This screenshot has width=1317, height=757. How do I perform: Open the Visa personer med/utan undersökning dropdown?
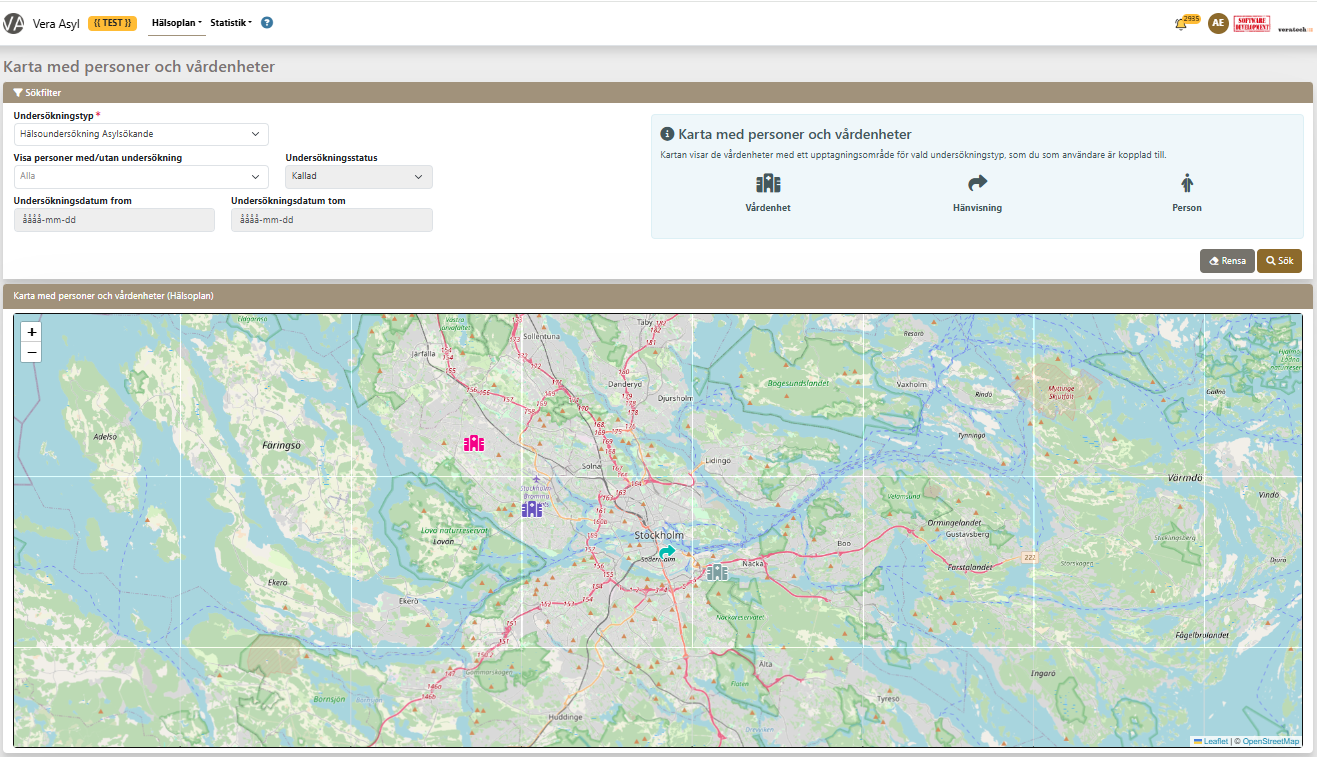[x=141, y=177]
